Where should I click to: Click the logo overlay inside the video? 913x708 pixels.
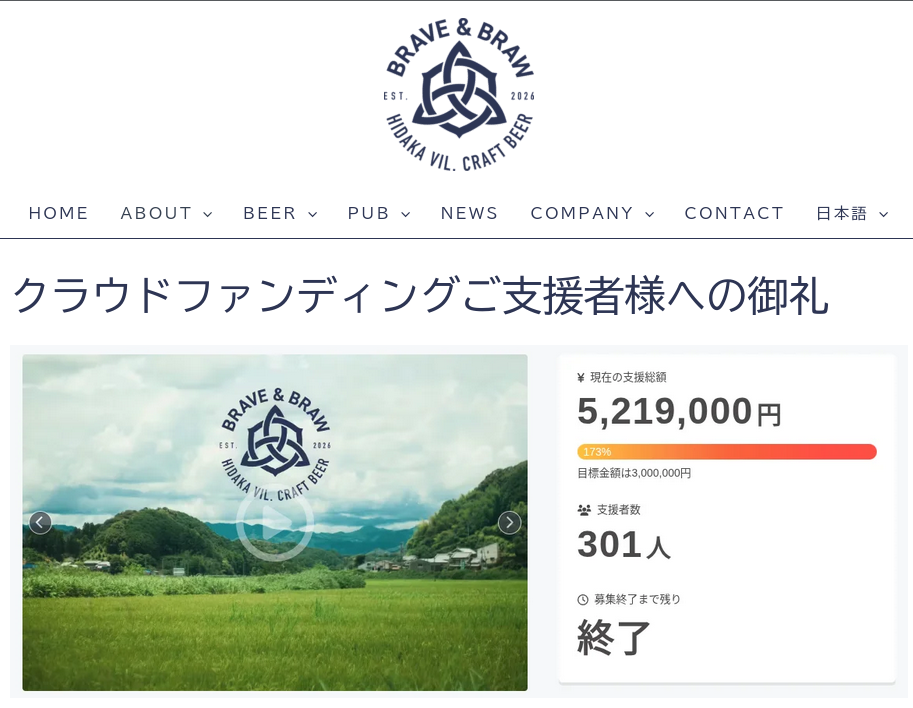(x=275, y=438)
